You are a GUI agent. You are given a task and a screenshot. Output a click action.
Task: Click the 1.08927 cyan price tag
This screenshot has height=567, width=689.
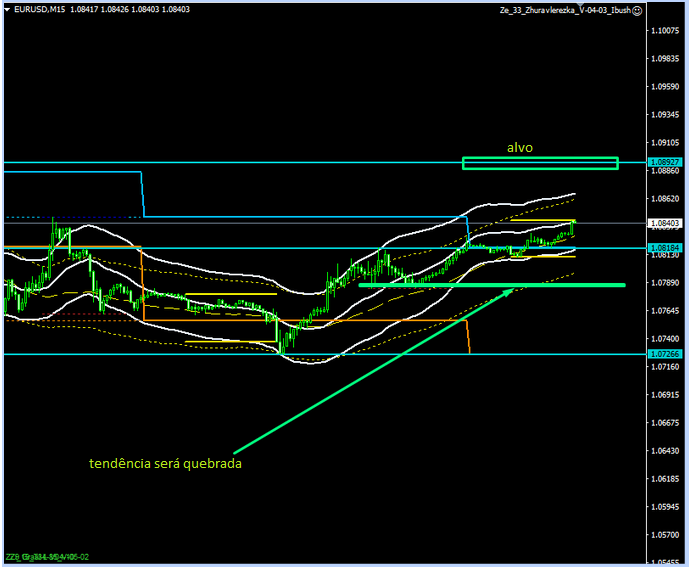pos(665,162)
